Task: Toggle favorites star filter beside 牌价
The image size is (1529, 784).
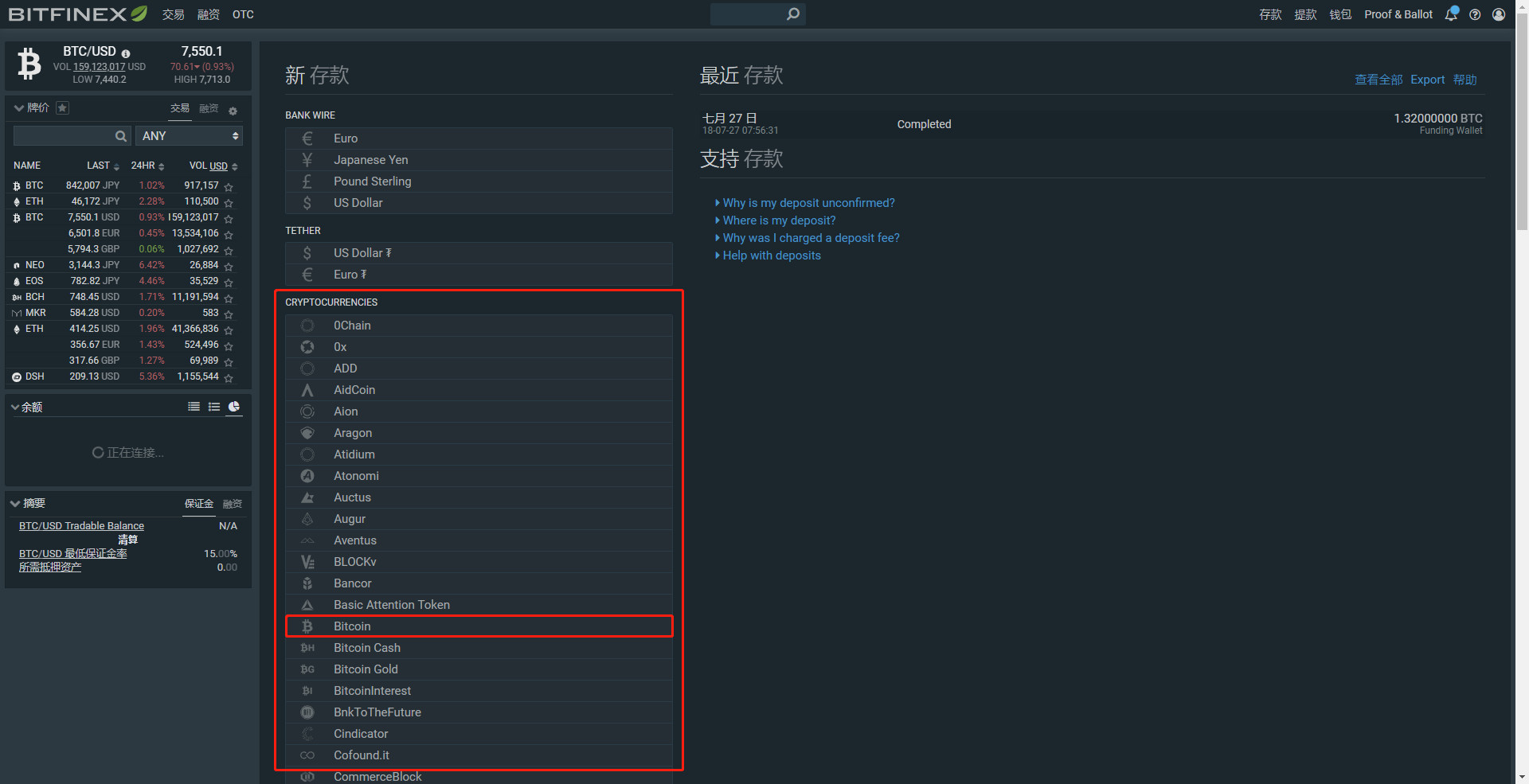Action: click(62, 107)
